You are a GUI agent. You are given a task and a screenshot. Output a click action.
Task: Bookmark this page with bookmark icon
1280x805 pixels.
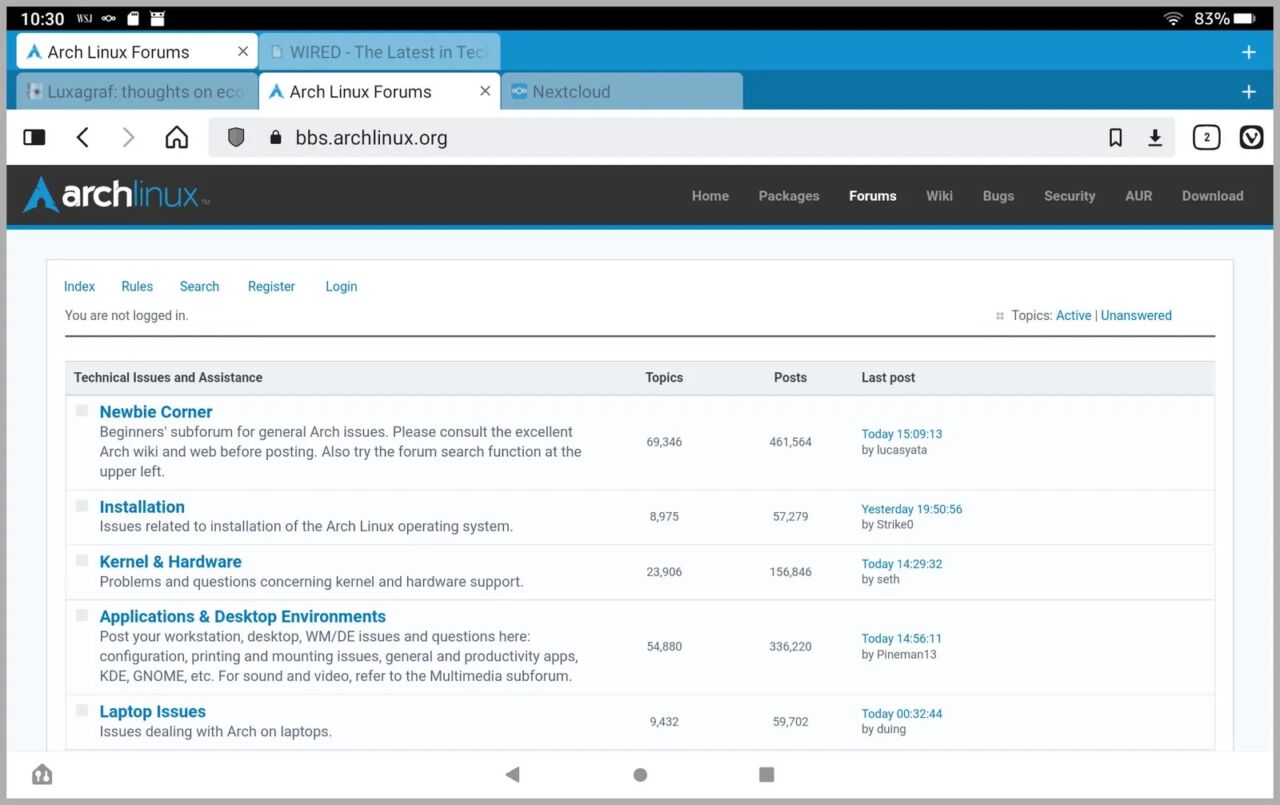click(x=1116, y=138)
